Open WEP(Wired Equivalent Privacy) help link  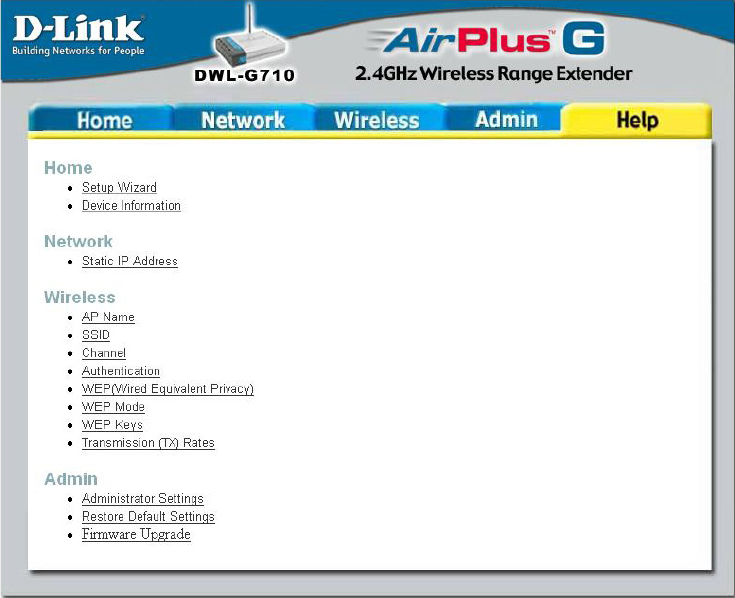click(x=168, y=389)
